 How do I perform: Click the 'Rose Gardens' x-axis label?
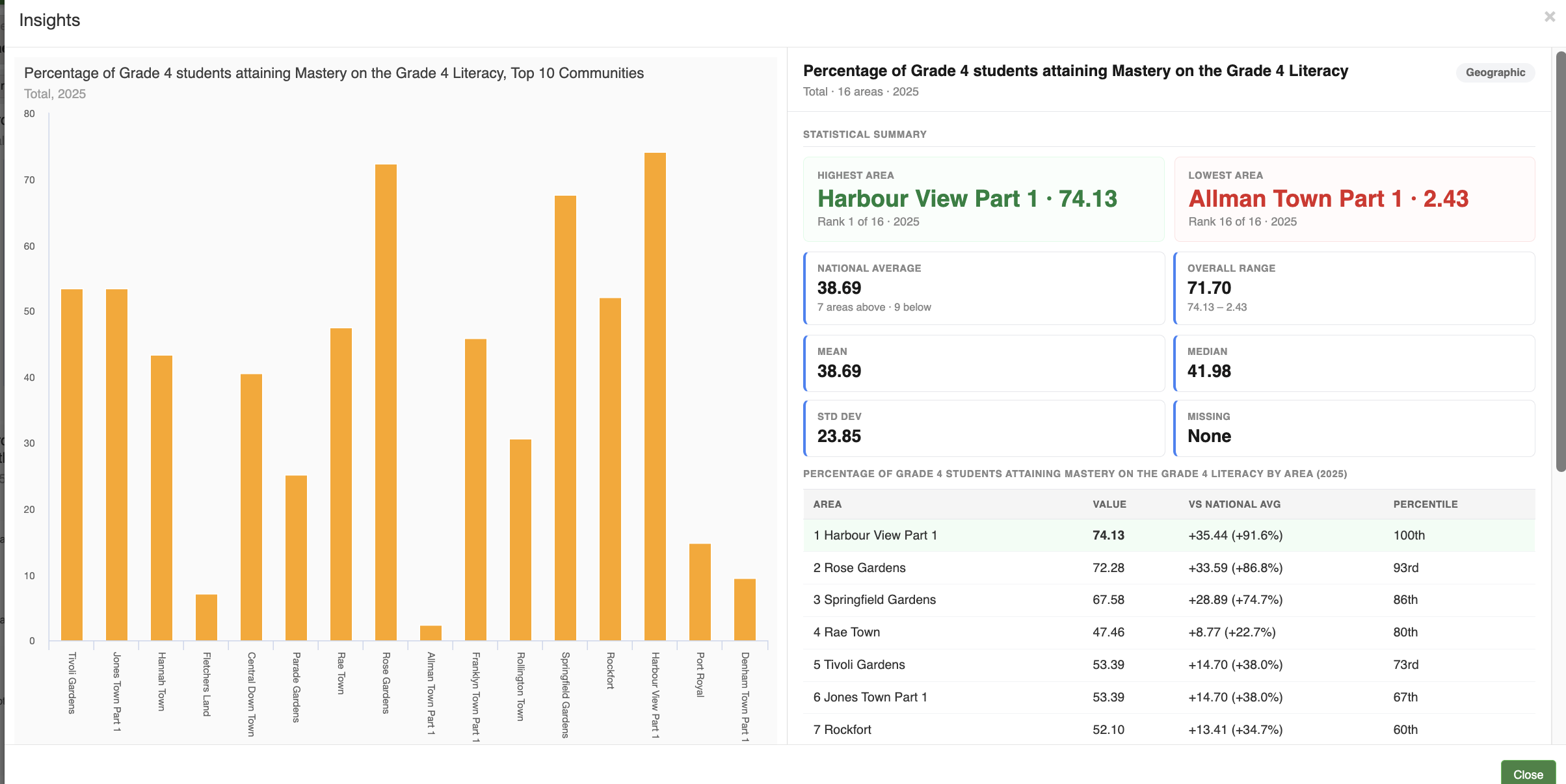pos(386,683)
